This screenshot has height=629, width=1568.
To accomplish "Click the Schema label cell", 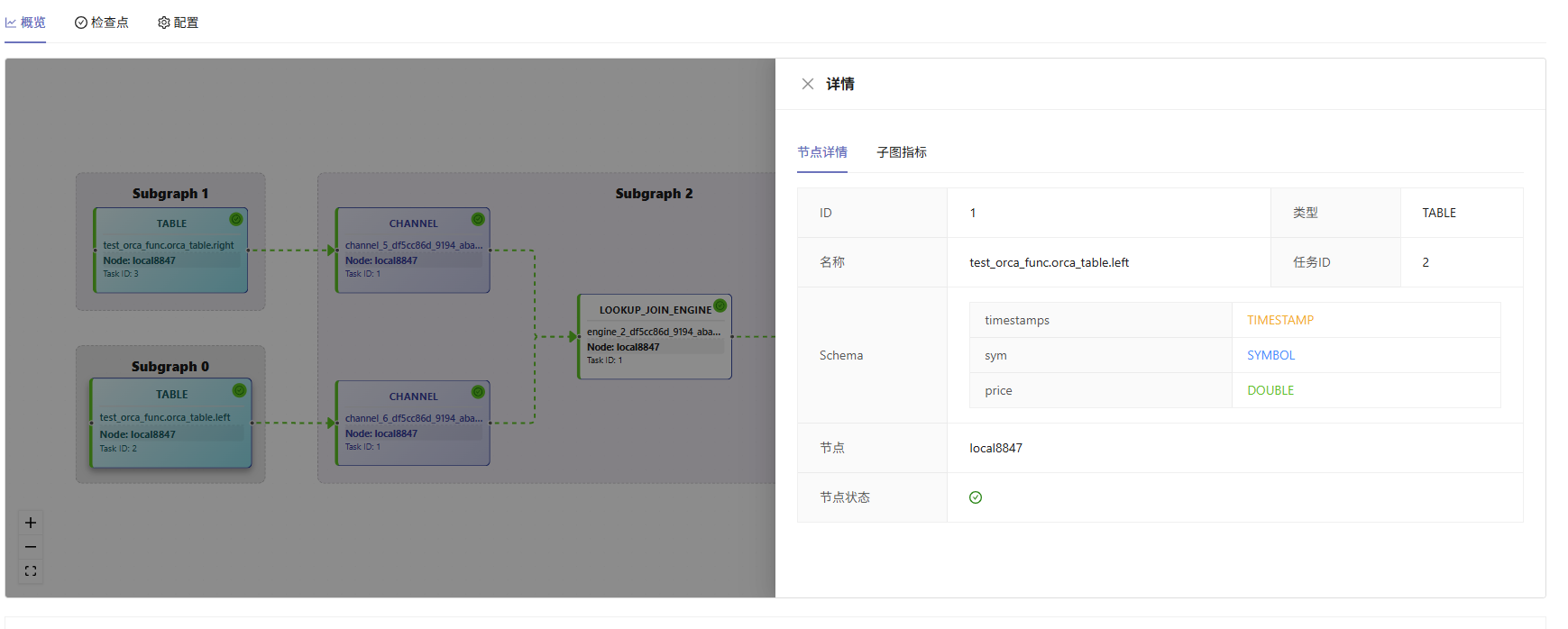I will click(872, 355).
